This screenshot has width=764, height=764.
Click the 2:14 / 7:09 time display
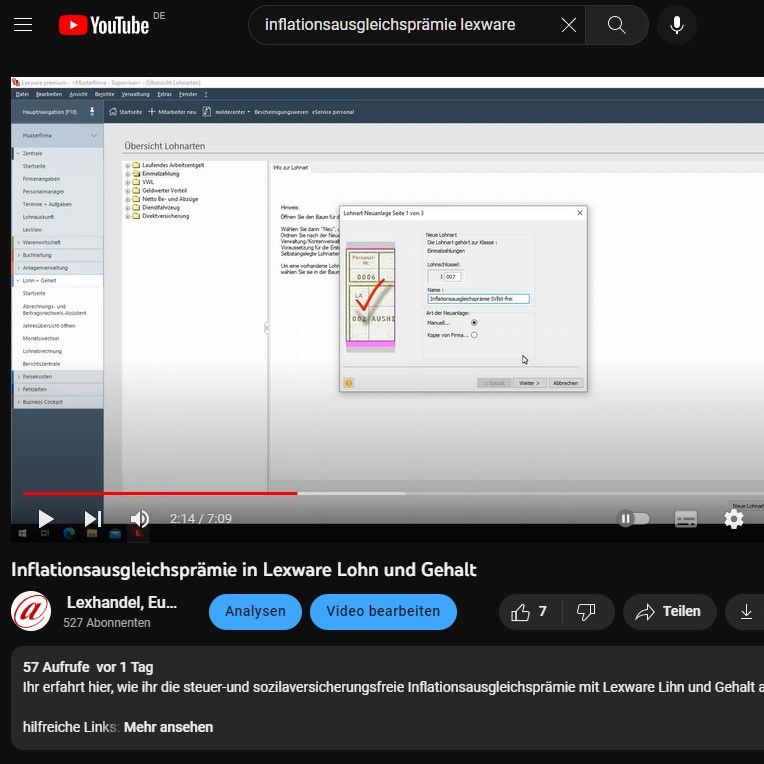tap(201, 518)
